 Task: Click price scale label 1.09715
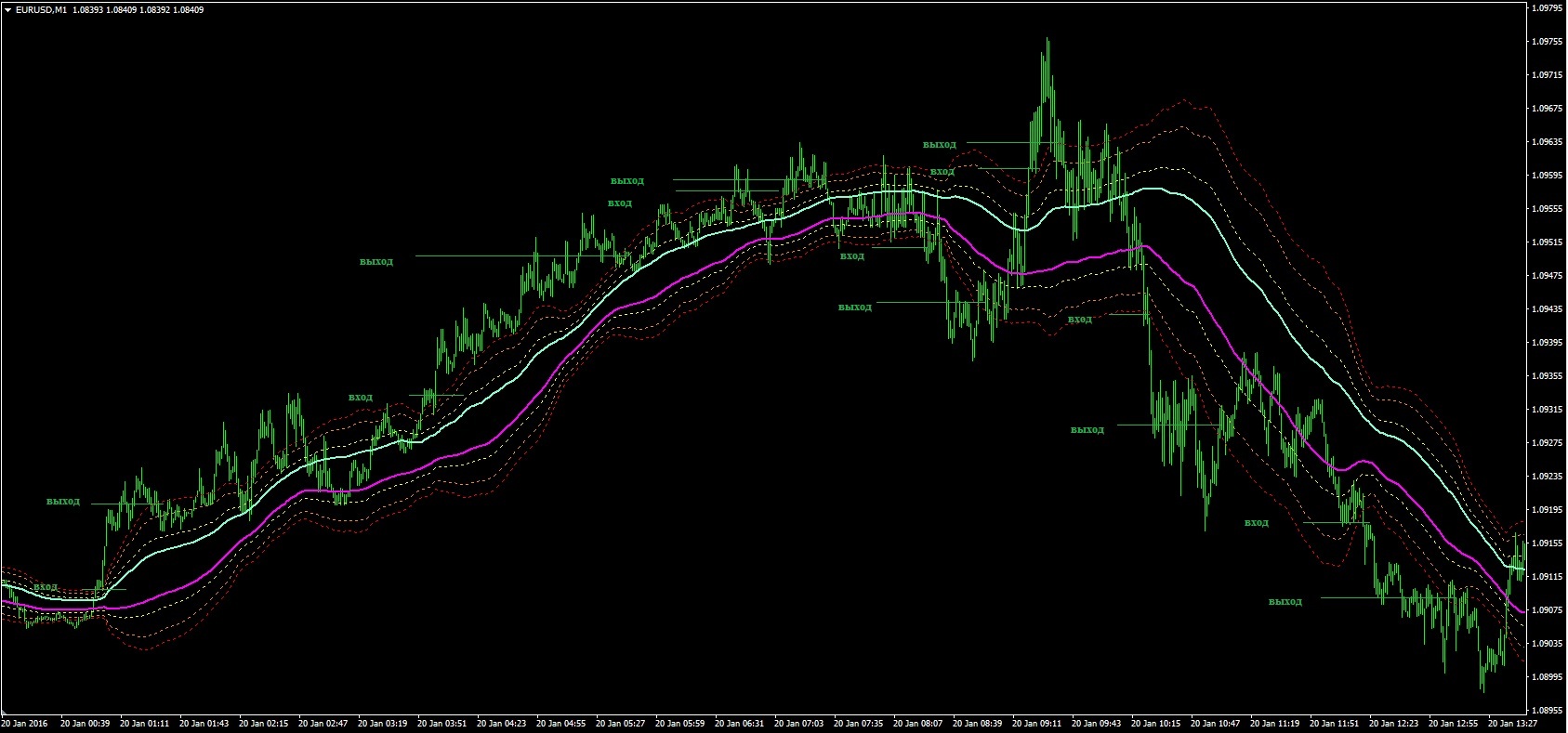click(1548, 75)
